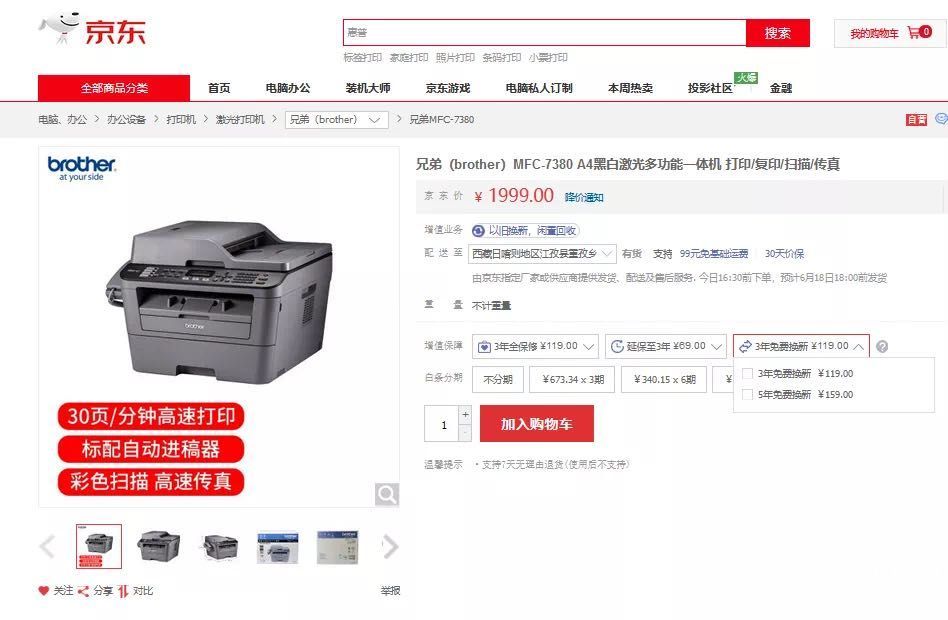The image size is (948, 620).
Task: Open the 全部商品分类 category menu
Action: point(114,88)
